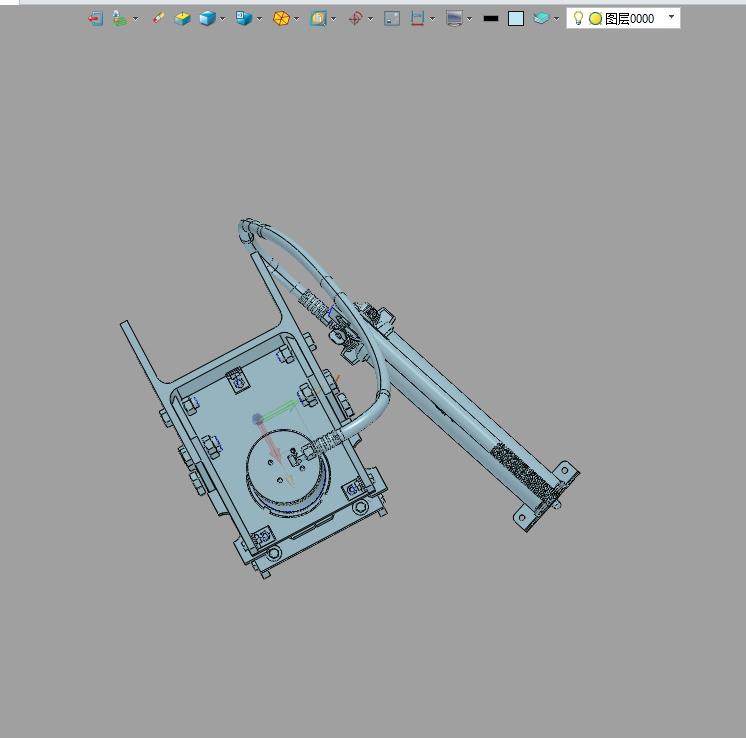Screen dimensions: 746x738
Task: Click the gray viewport layout icon
Action: pyautogui.click(x=392, y=19)
